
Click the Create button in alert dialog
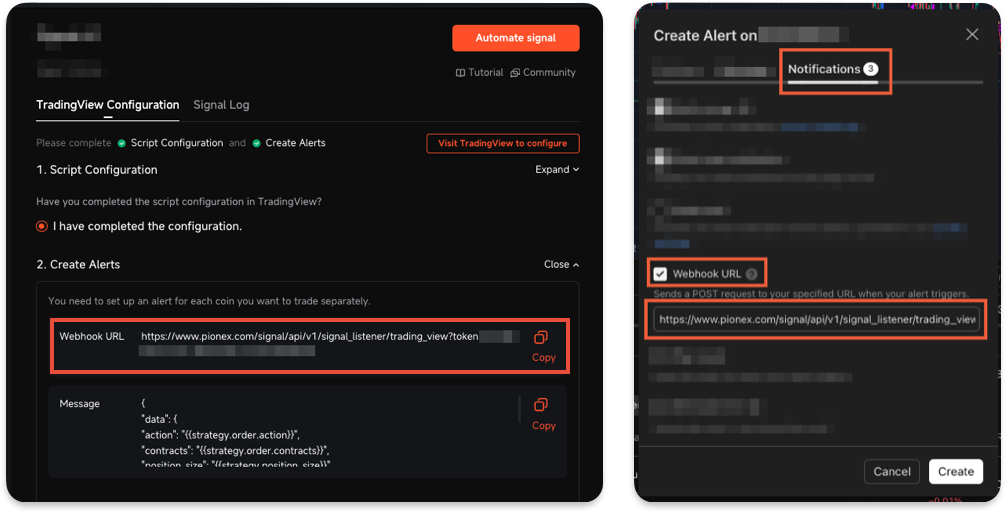point(956,471)
